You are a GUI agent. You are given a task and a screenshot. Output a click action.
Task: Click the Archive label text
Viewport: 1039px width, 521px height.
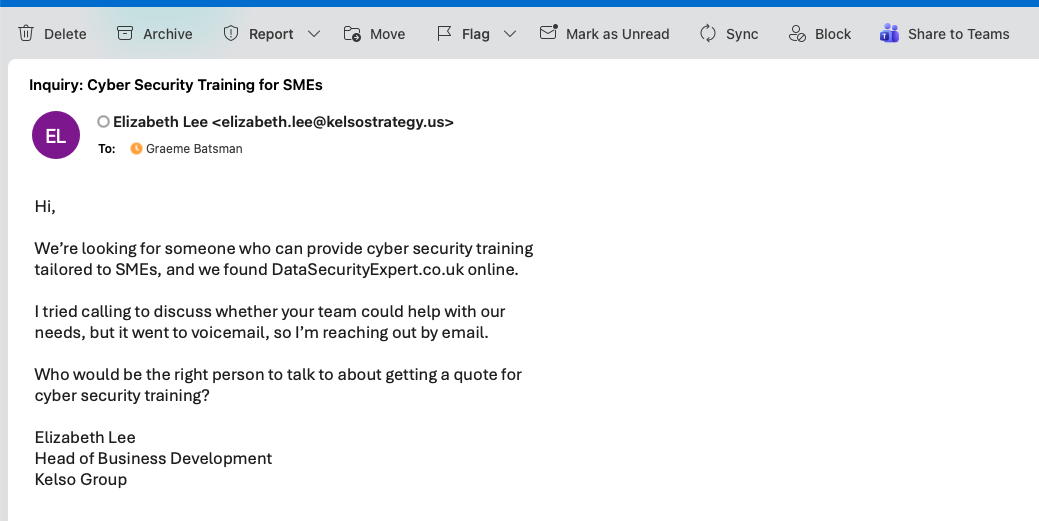(x=167, y=34)
